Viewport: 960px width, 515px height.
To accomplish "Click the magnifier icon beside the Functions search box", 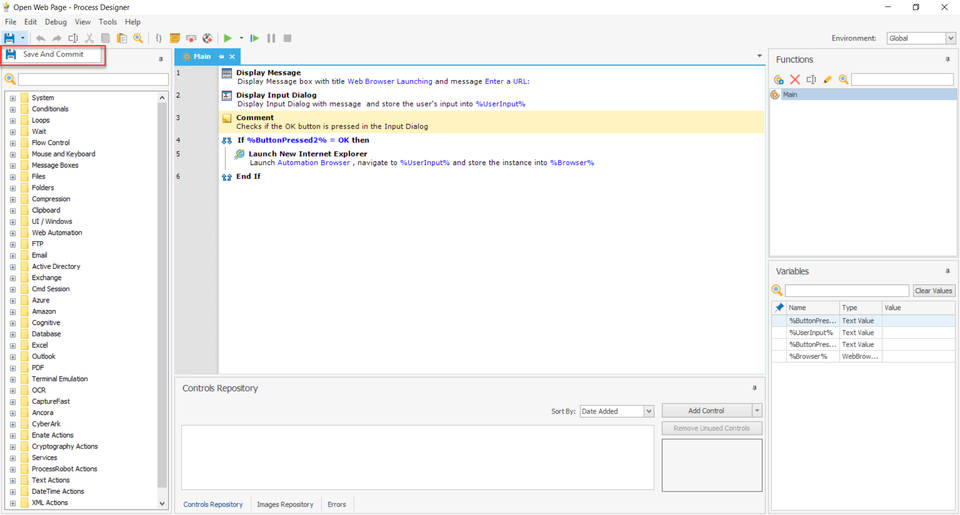I will 844,80.
